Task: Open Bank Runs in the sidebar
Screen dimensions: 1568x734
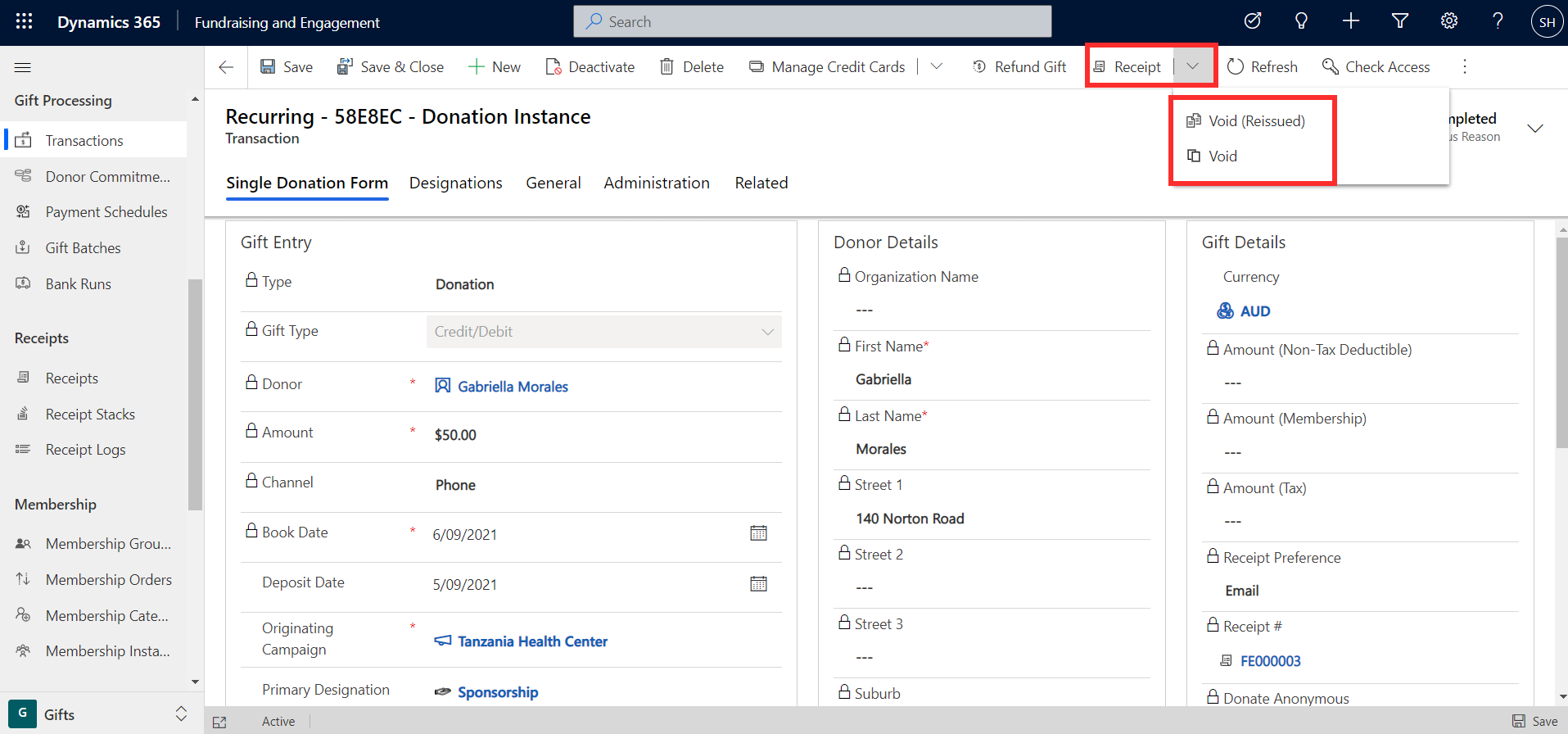Action: 95,284
